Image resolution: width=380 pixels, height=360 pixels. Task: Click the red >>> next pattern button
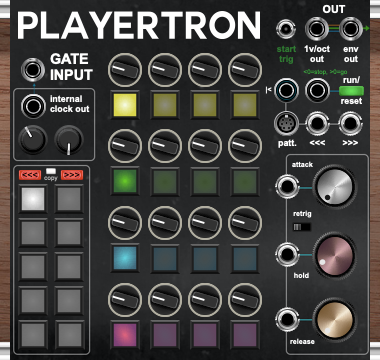click(x=72, y=175)
